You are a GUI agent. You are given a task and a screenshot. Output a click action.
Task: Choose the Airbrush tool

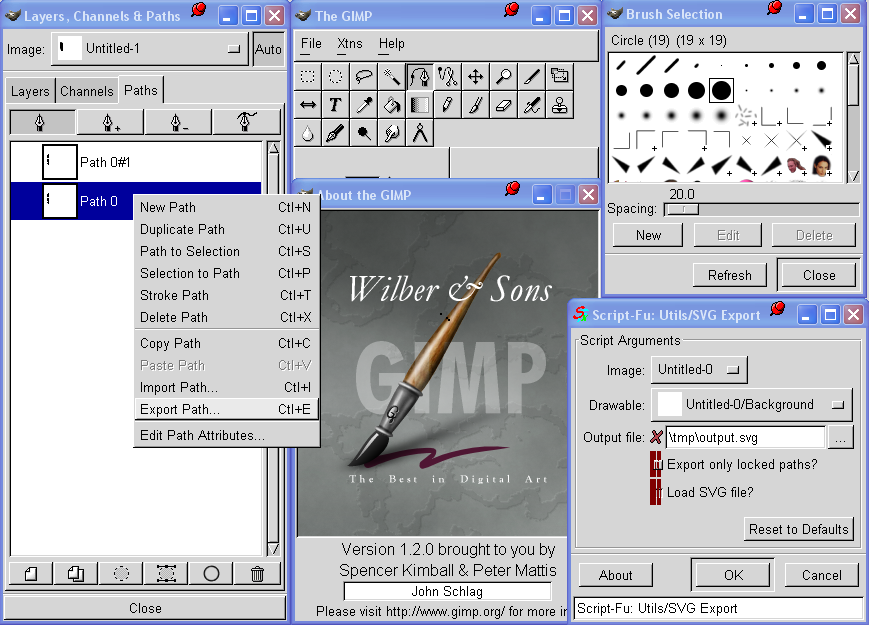(531, 105)
